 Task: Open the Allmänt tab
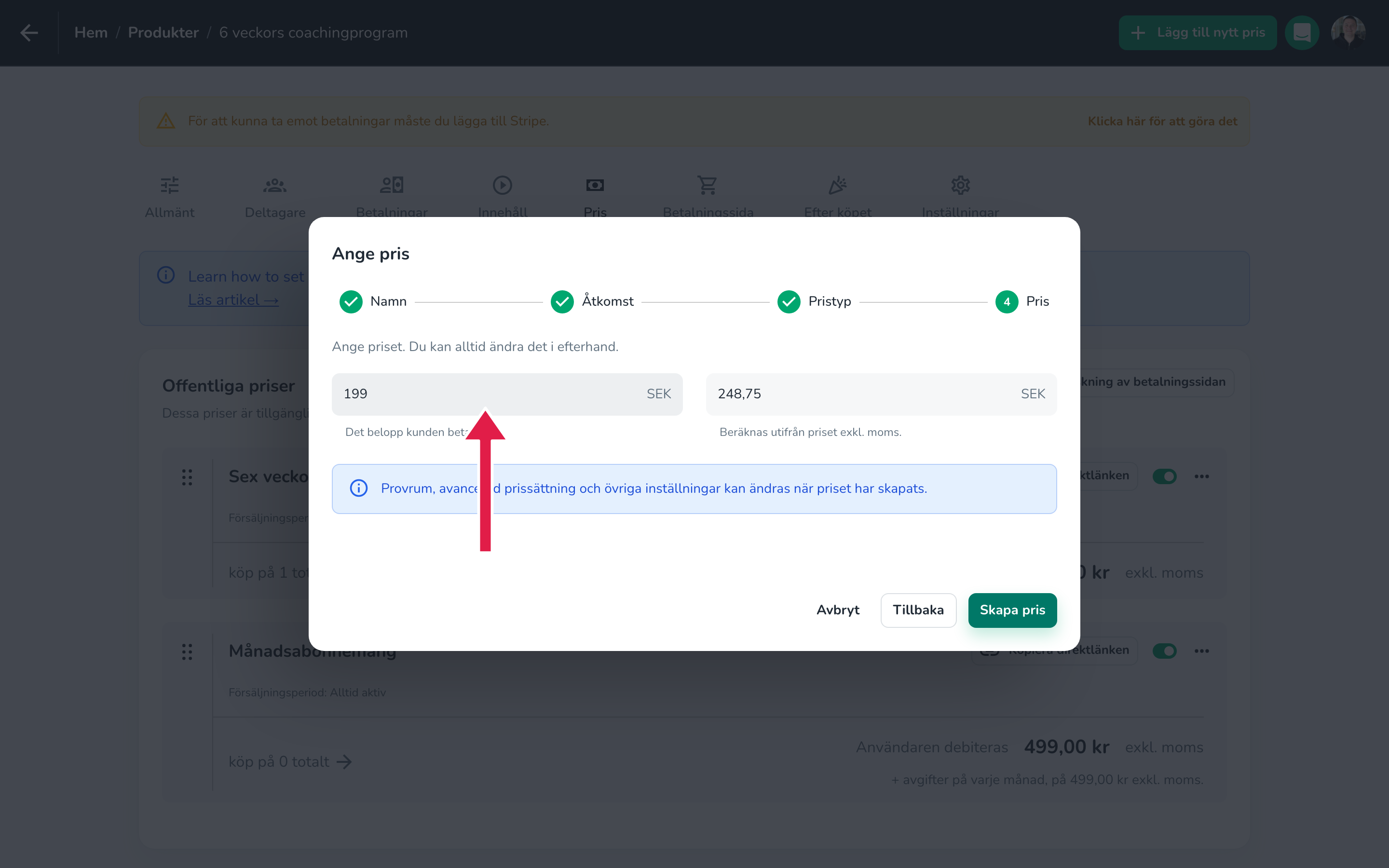click(x=169, y=197)
